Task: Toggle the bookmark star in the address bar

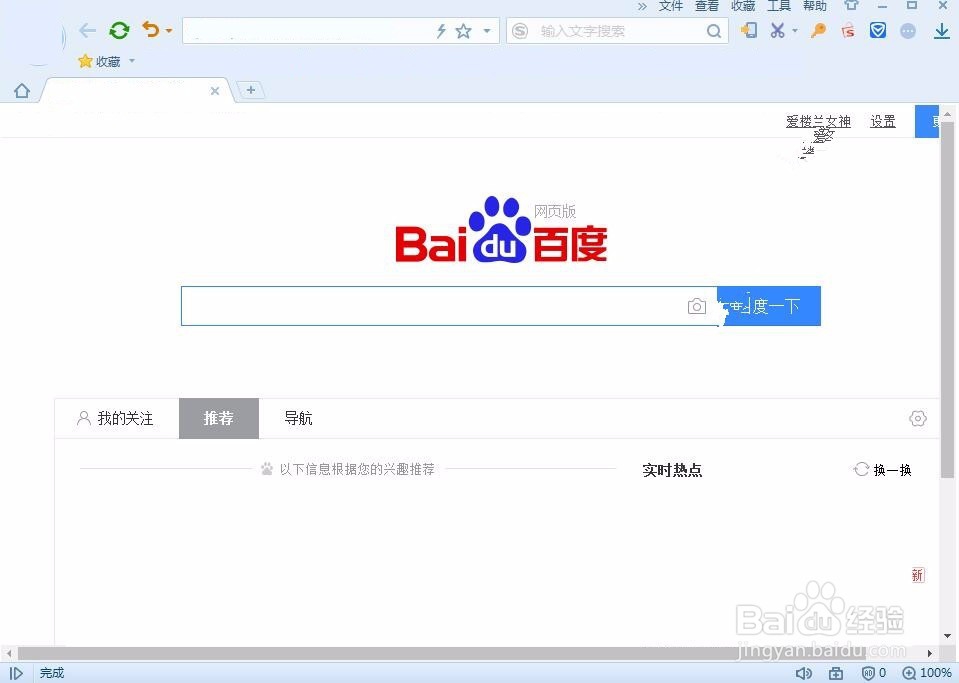Action: tap(462, 31)
